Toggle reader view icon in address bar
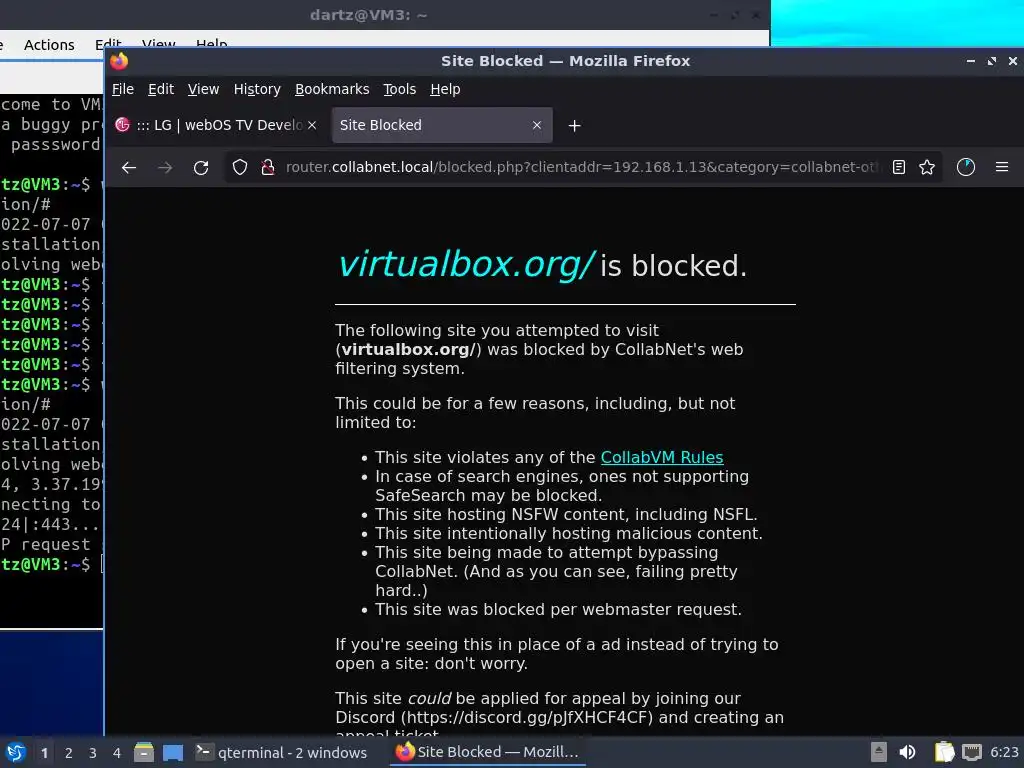The width and height of the screenshot is (1024, 768). tap(899, 167)
